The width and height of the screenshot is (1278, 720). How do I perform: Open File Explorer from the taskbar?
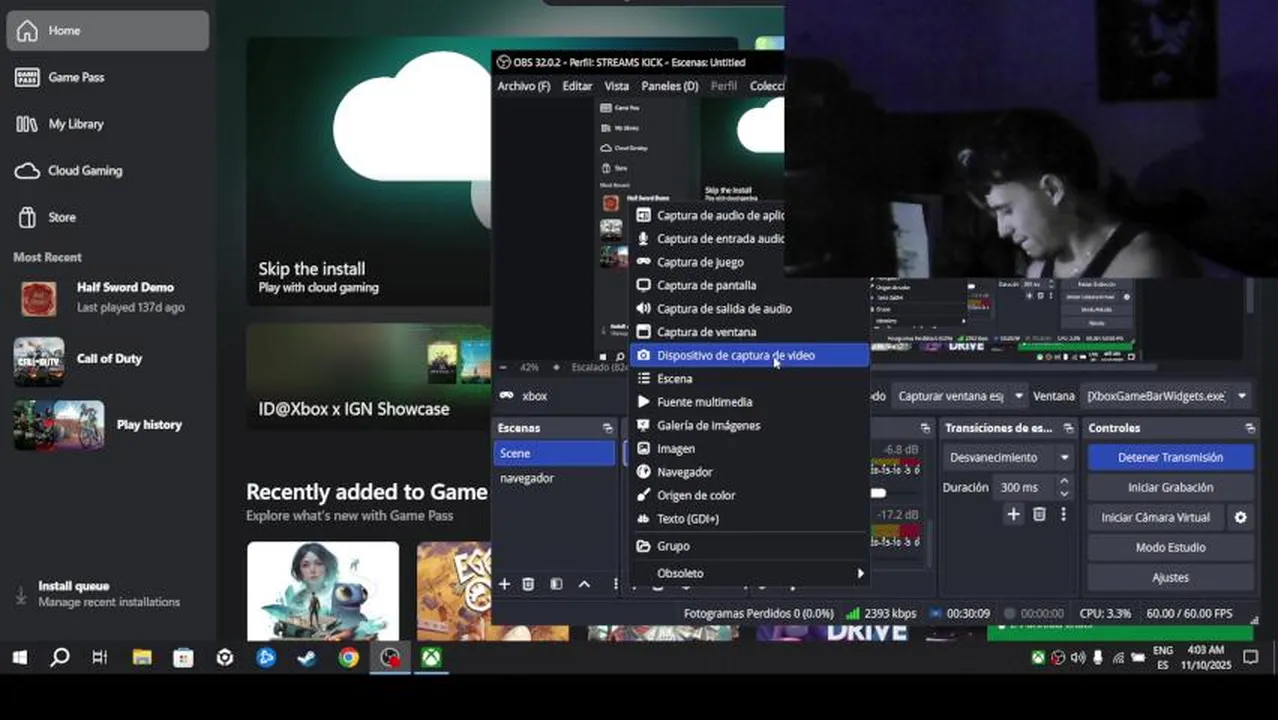click(142, 657)
